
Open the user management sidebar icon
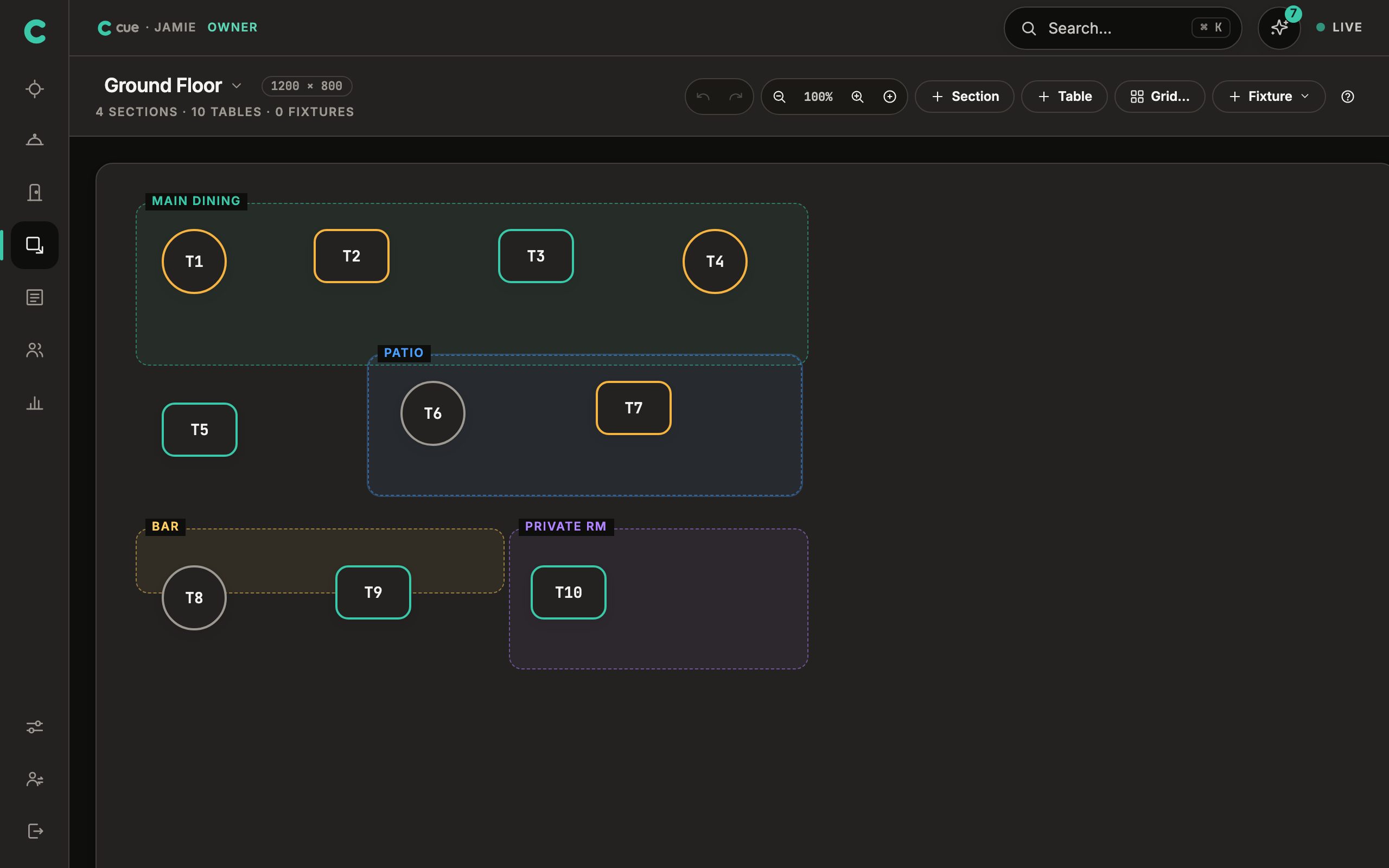coord(35,779)
